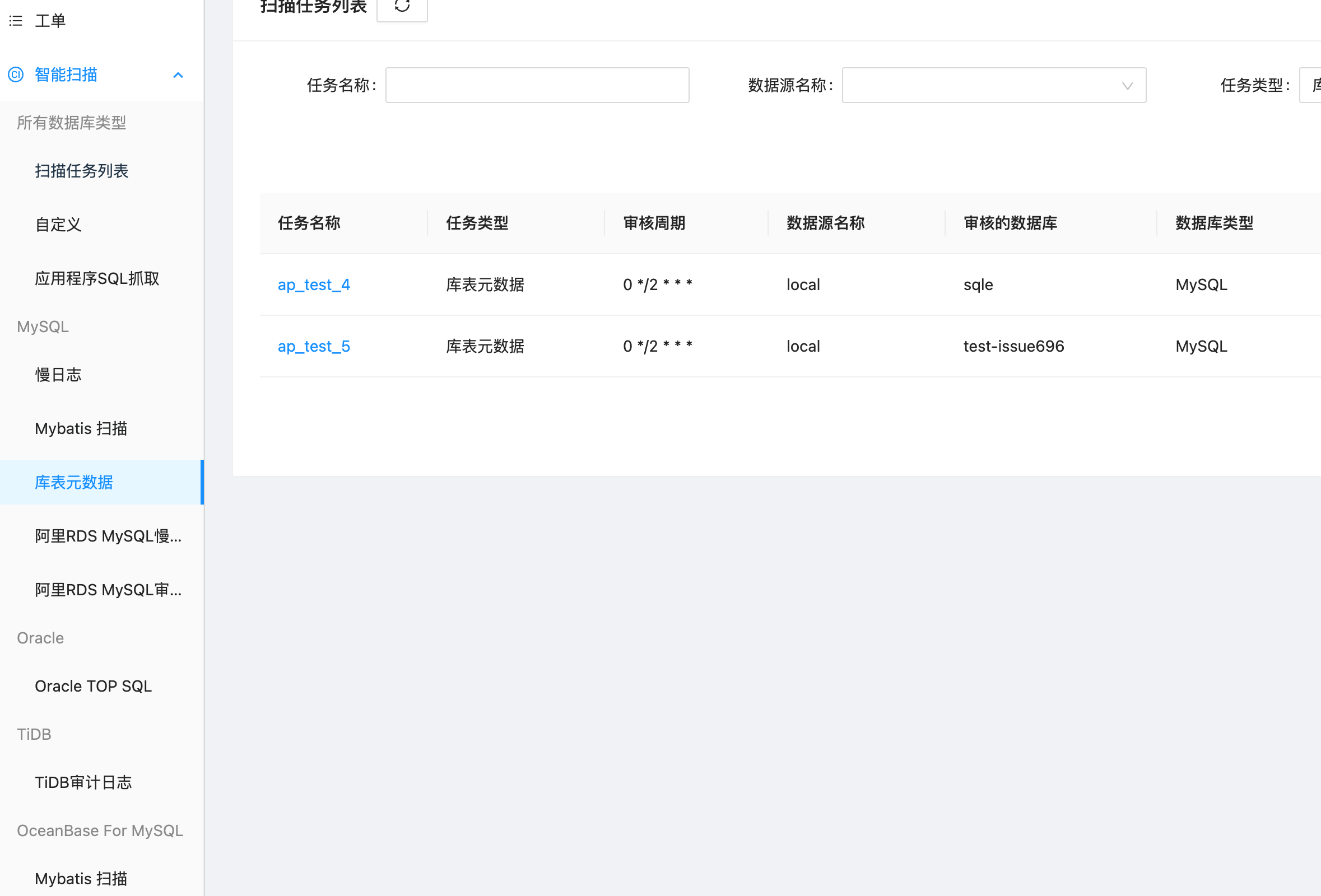This screenshot has height=896, width=1321.
Task: Select 应用程序SQL抓取 in the sidebar
Action: coord(97,278)
